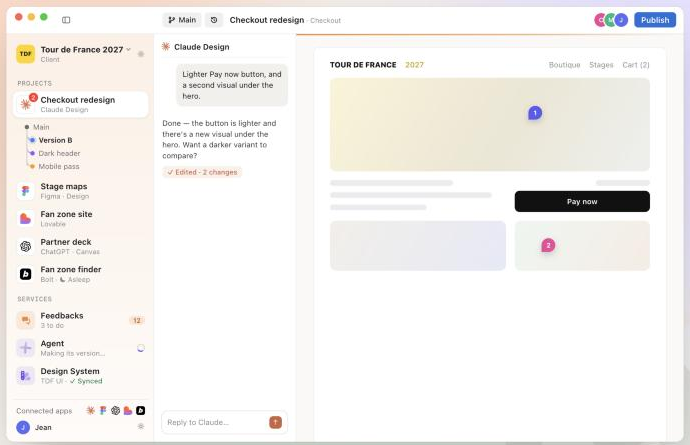
Task: Click the ChatGPT icon beside Partner deck
Action: (x=26, y=246)
